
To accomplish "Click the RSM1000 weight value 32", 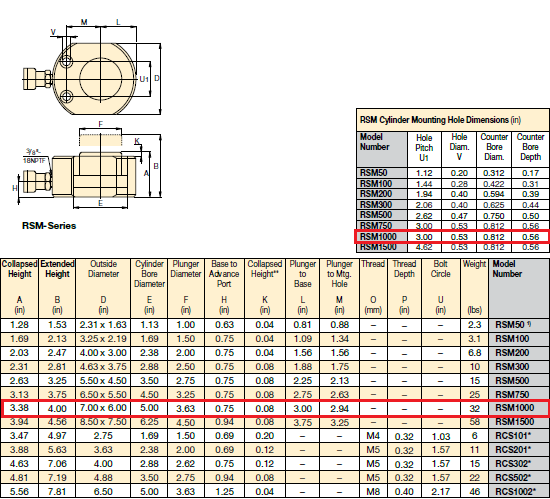I will coord(474,408).
